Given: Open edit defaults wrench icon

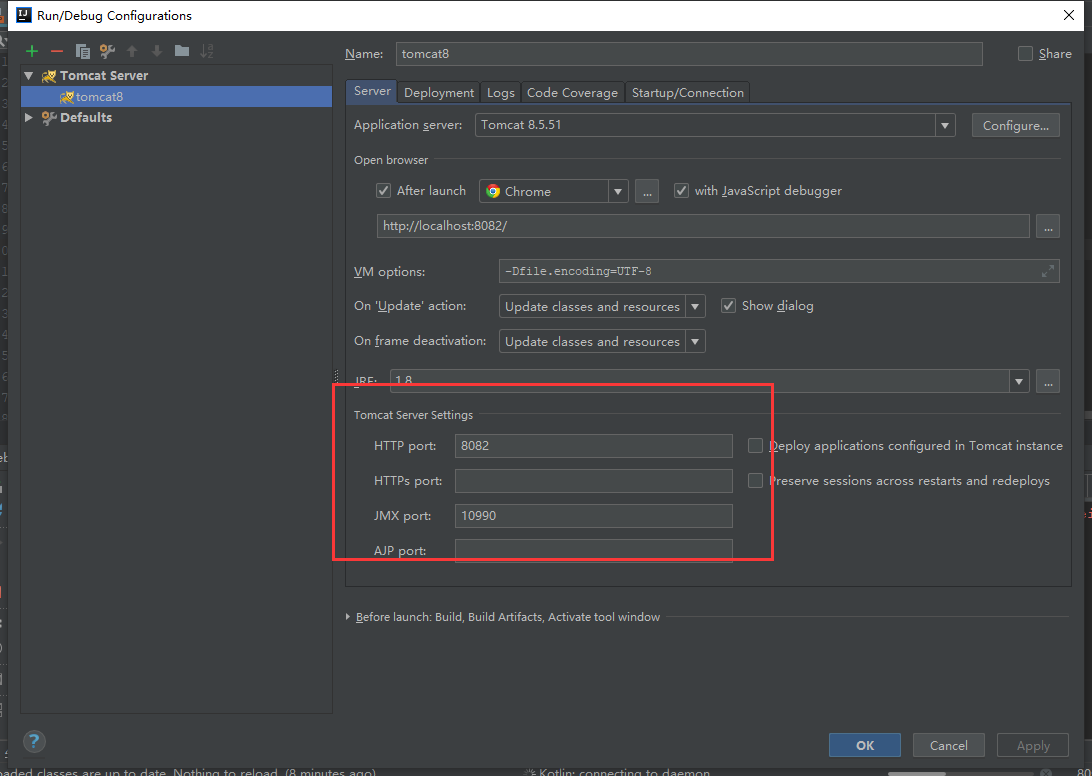Looking at the screenshot, I should tap(107, 51).
